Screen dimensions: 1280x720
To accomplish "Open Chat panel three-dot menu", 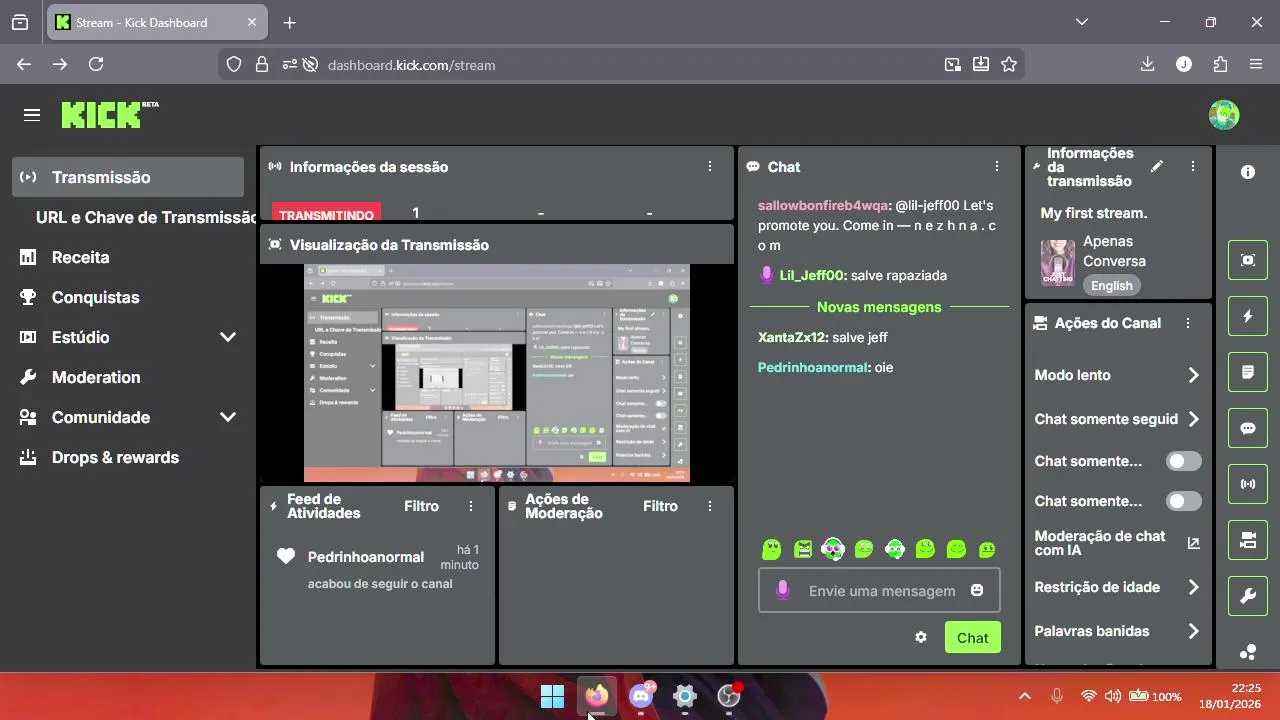I will point(997,167).
